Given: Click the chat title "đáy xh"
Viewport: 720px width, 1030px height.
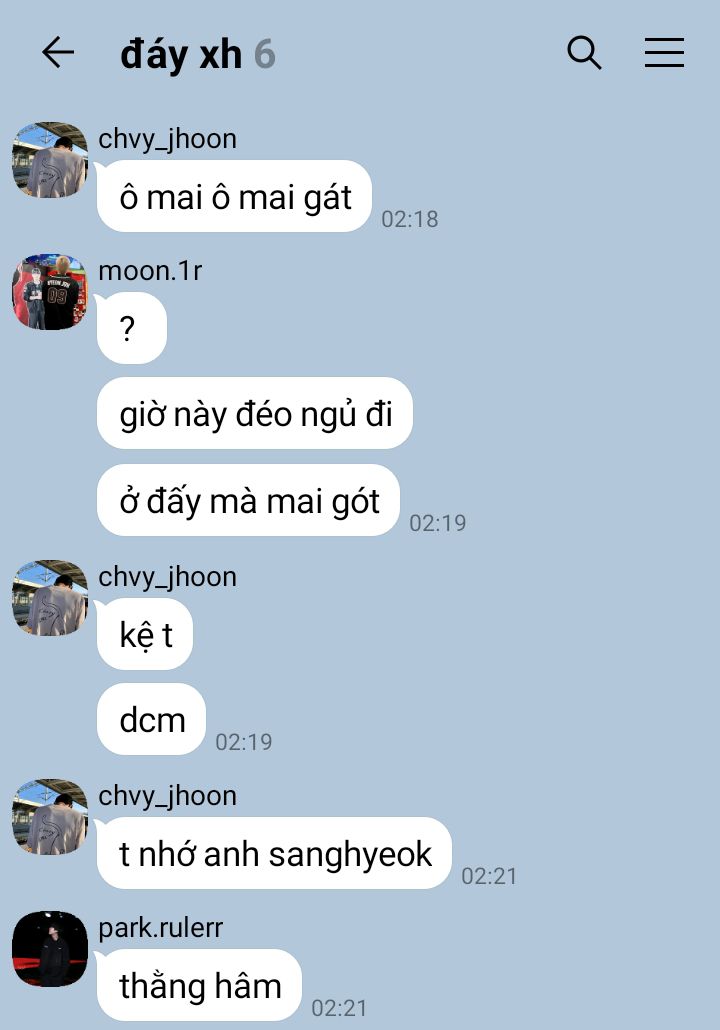Looking at the screenshot, I should [181, 54].
